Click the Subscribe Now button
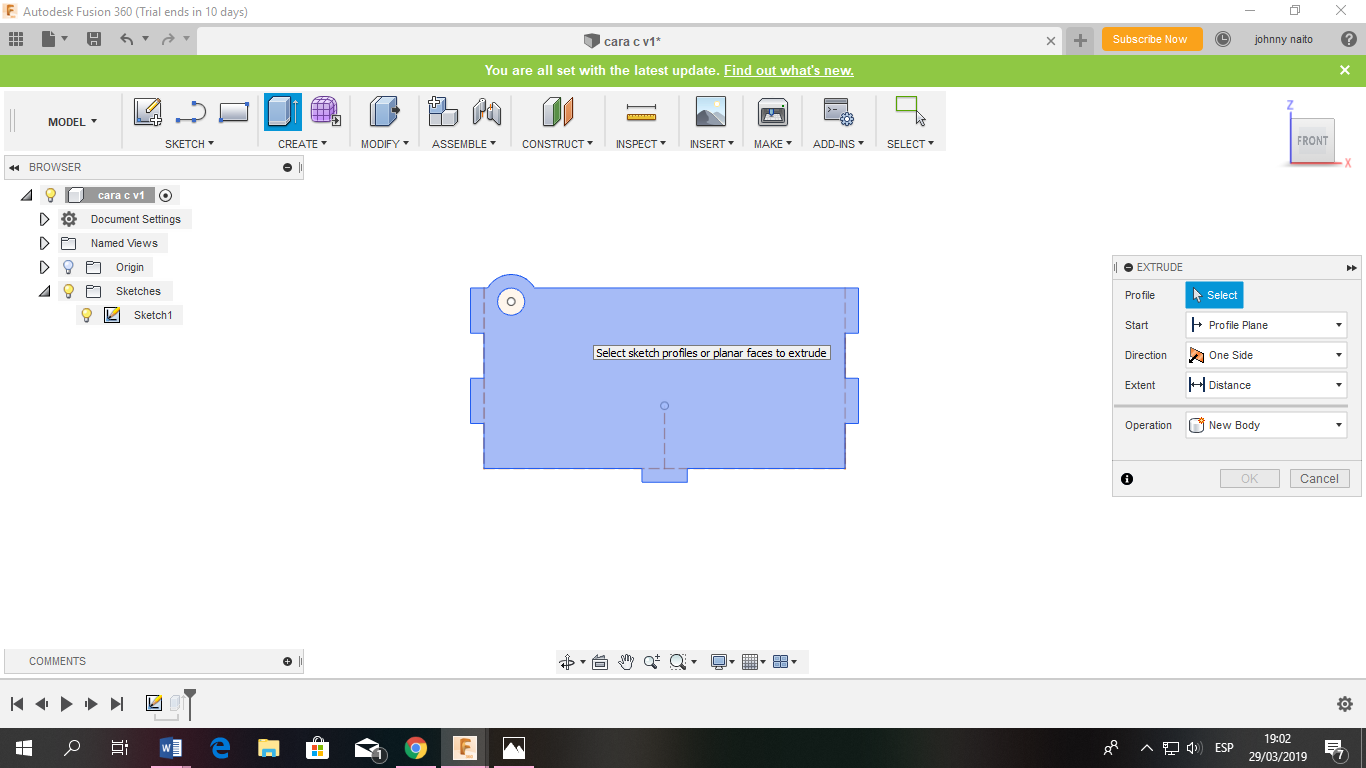 click(x=1150, y=39)
